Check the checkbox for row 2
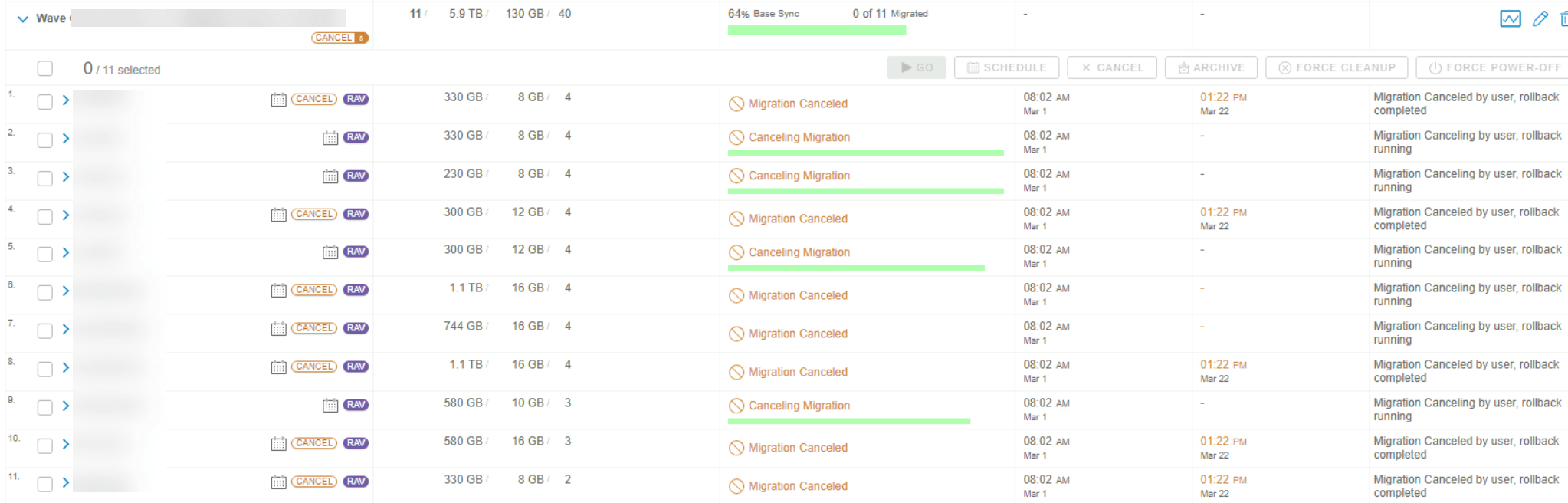The image size is (1568, 503). point(45,140)
